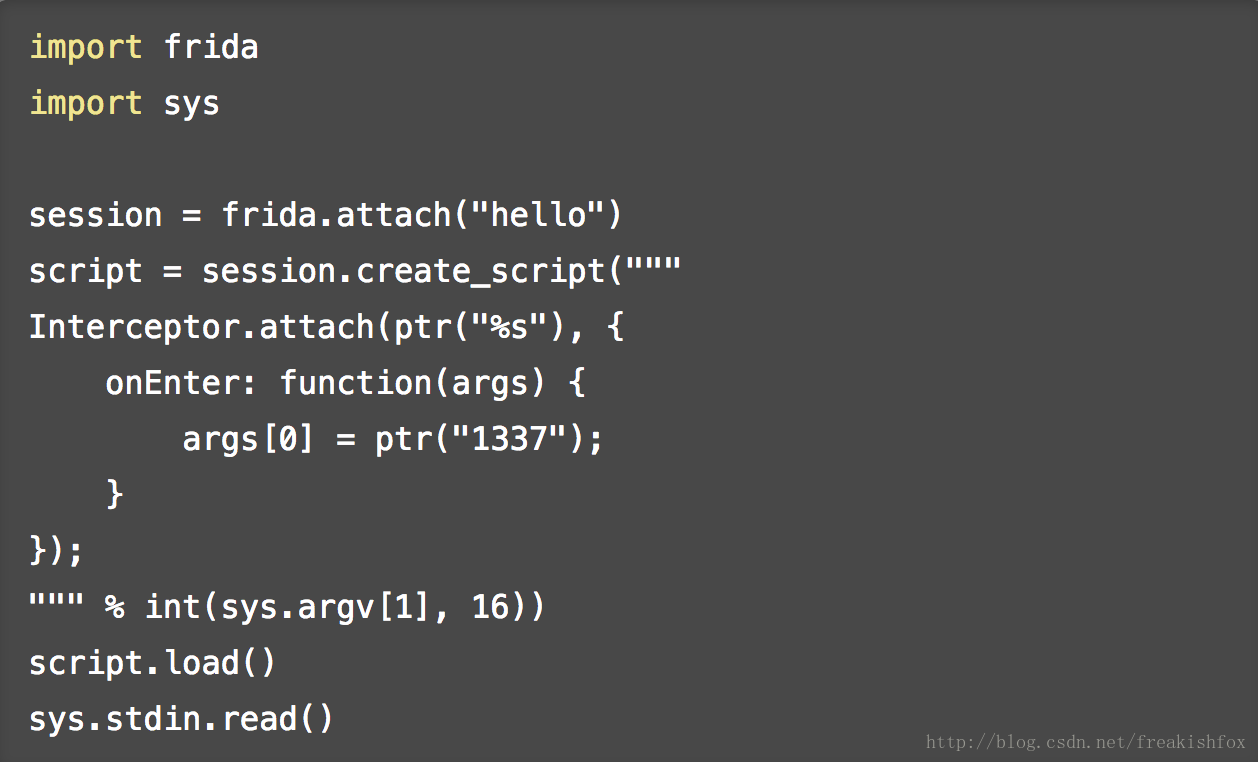Click the first 'import' keyword

point(86,47)
